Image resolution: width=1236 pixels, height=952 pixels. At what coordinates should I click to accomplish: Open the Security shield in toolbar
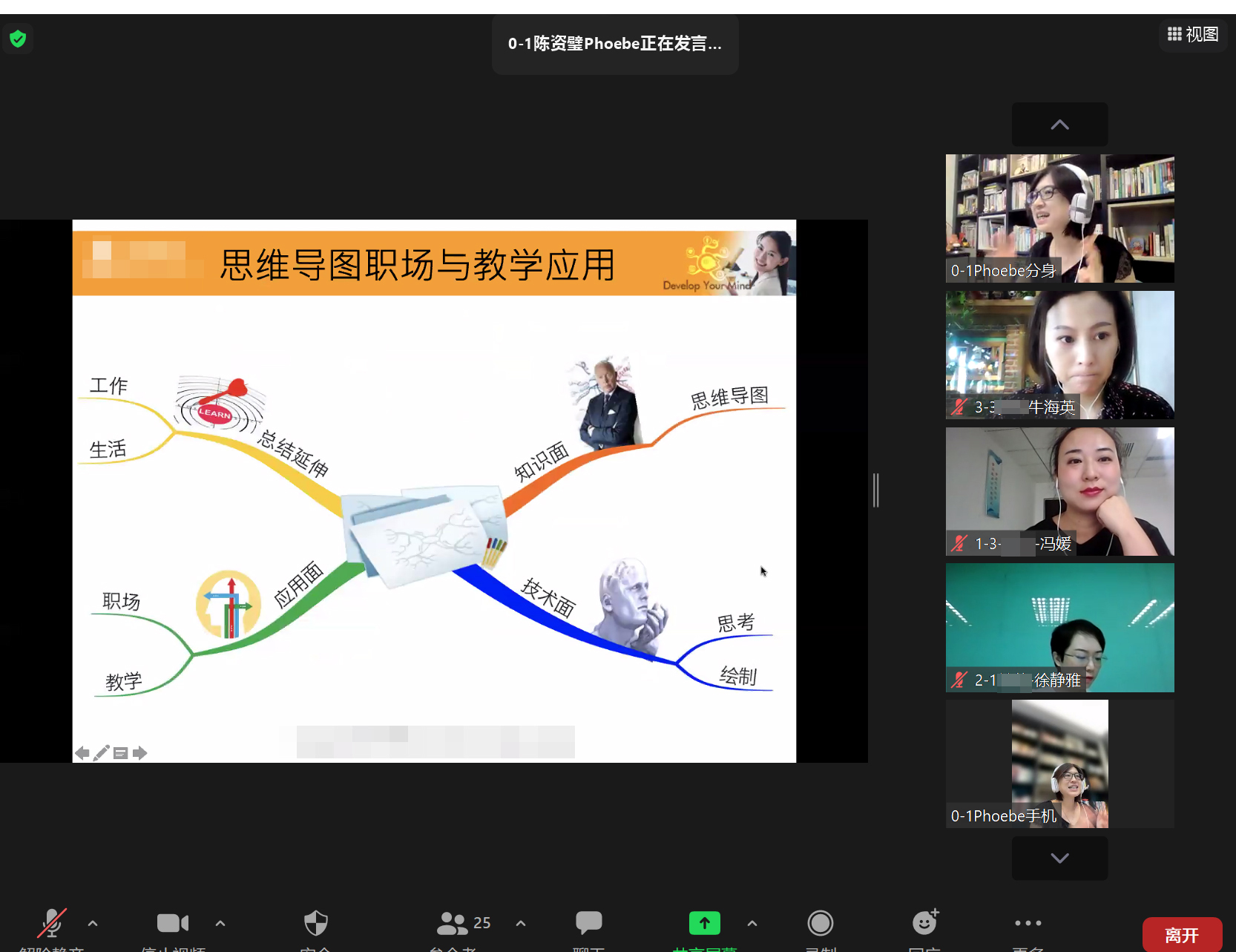[316, 924]
